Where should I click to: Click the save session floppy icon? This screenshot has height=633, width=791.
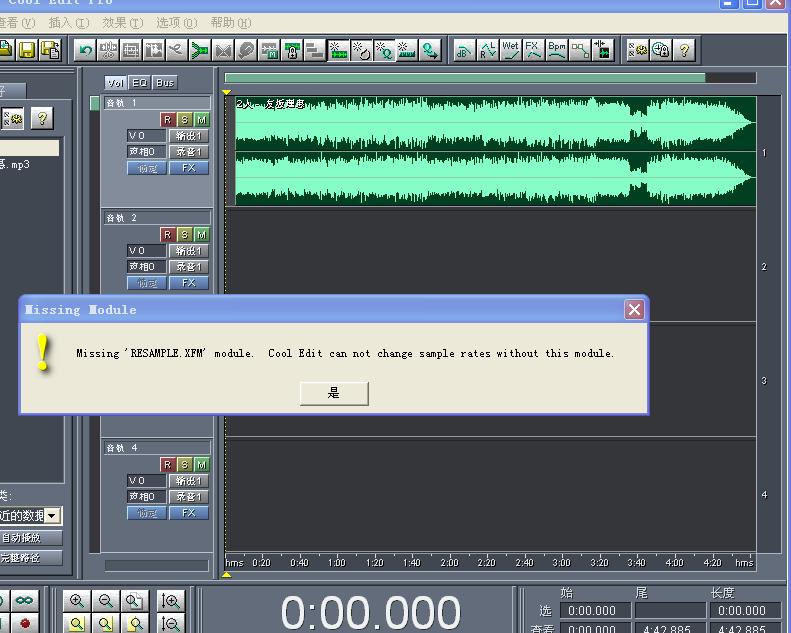27,50
